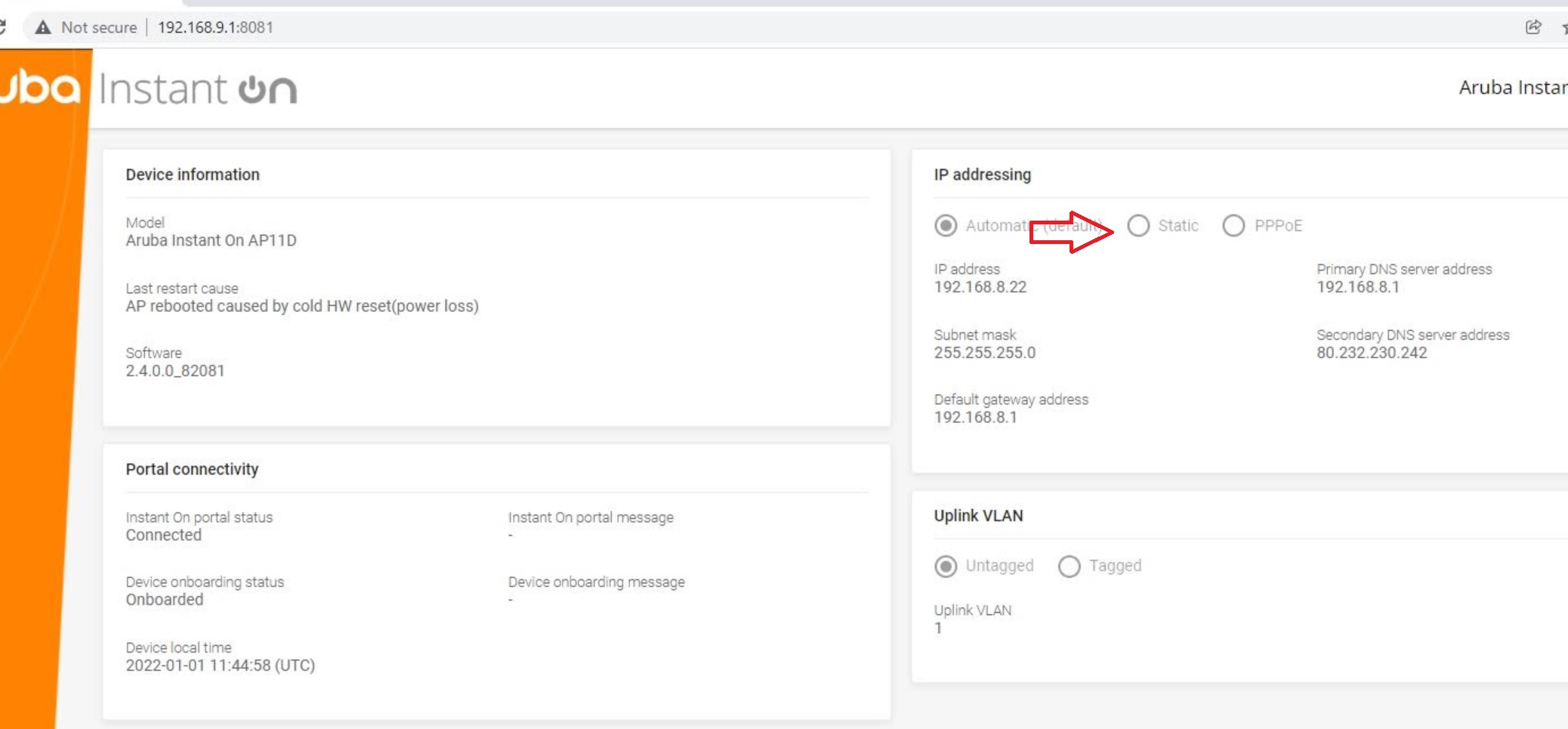Click the IP addressing section heading
The height and width of the screenshot is (729, 1568).
coord(983,175)
